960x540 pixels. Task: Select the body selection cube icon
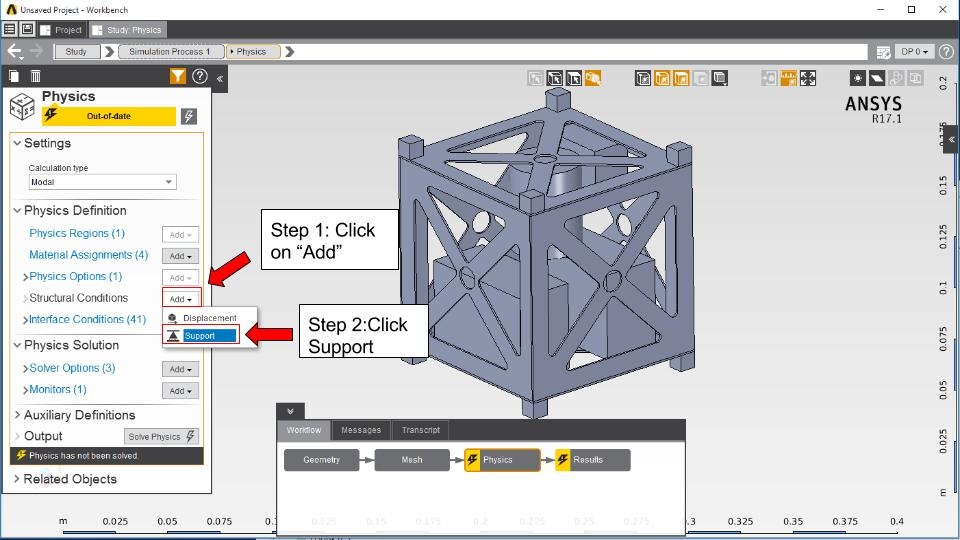(x=555, y=78)
